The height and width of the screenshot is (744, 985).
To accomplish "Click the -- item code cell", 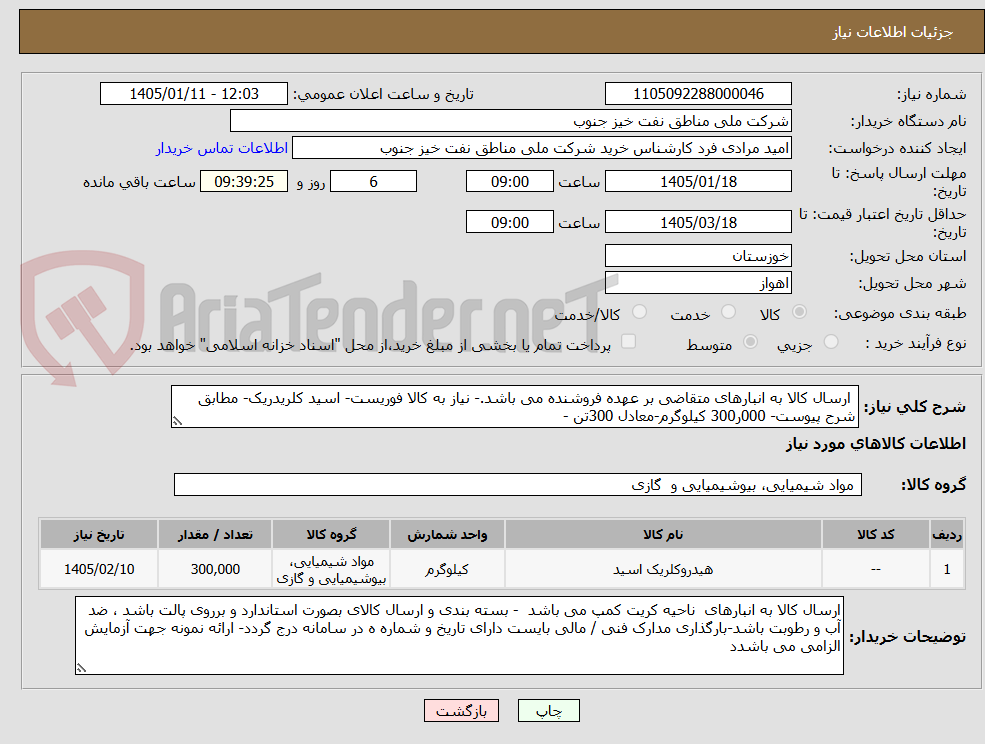I will click(876, 569).
